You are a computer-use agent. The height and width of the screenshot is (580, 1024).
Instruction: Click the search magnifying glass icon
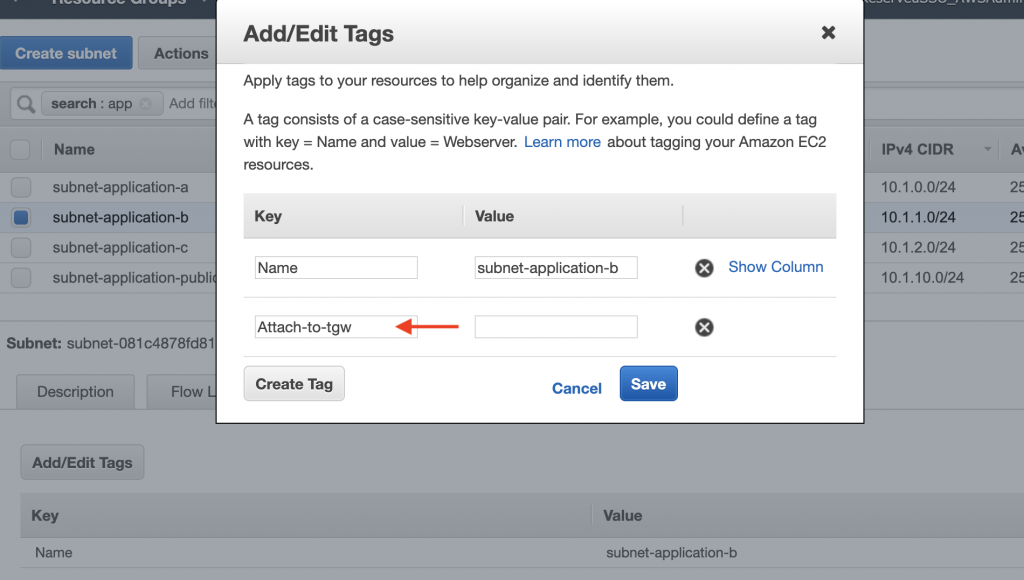point(25,103)
